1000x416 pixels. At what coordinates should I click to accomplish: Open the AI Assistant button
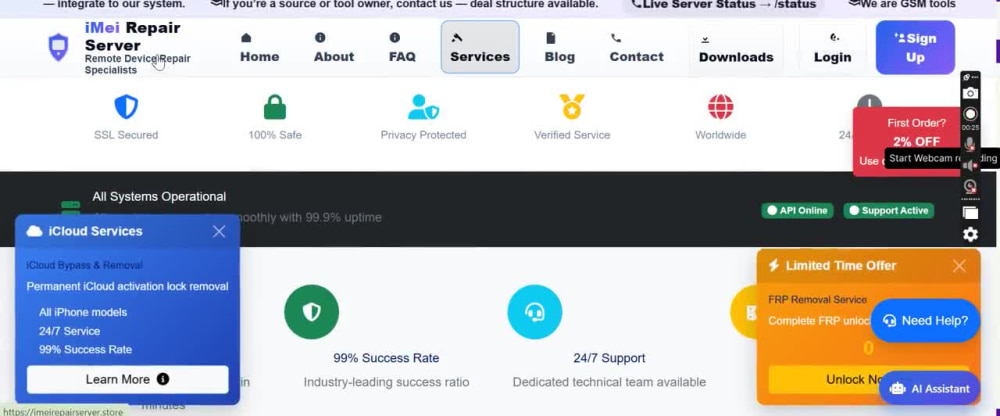[929, 389]
